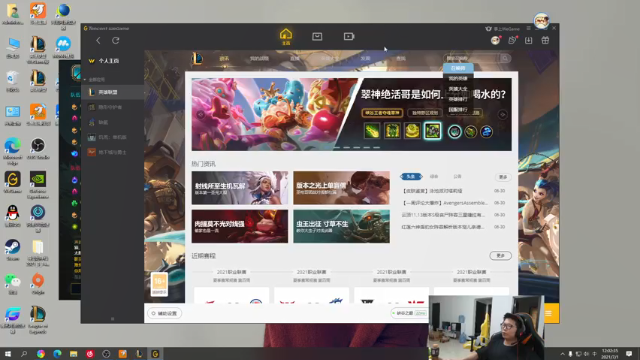This screenshot has height=360, width=640.
Task: Select the third news category tab
Action: [457, 176]
